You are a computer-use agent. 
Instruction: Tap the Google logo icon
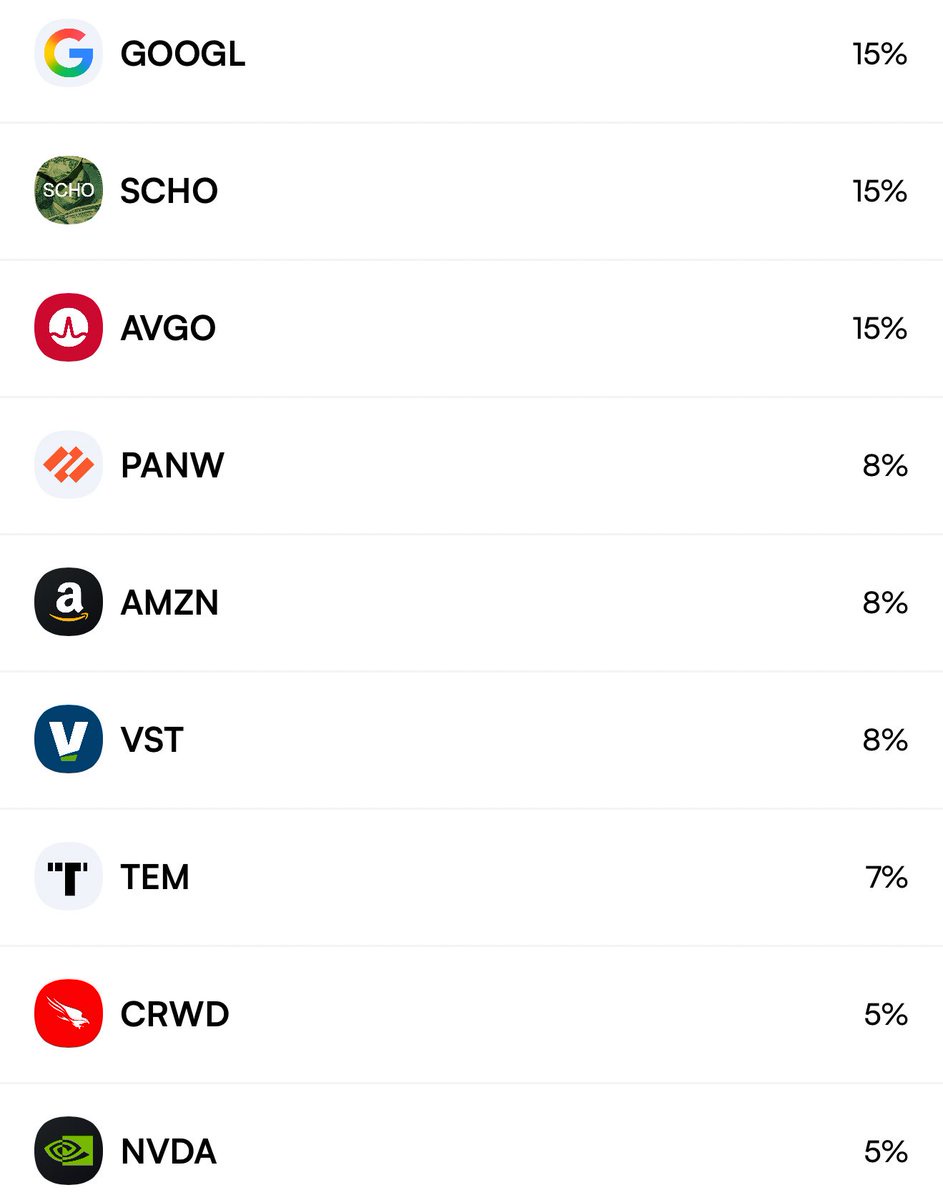[x=68, y=54]
